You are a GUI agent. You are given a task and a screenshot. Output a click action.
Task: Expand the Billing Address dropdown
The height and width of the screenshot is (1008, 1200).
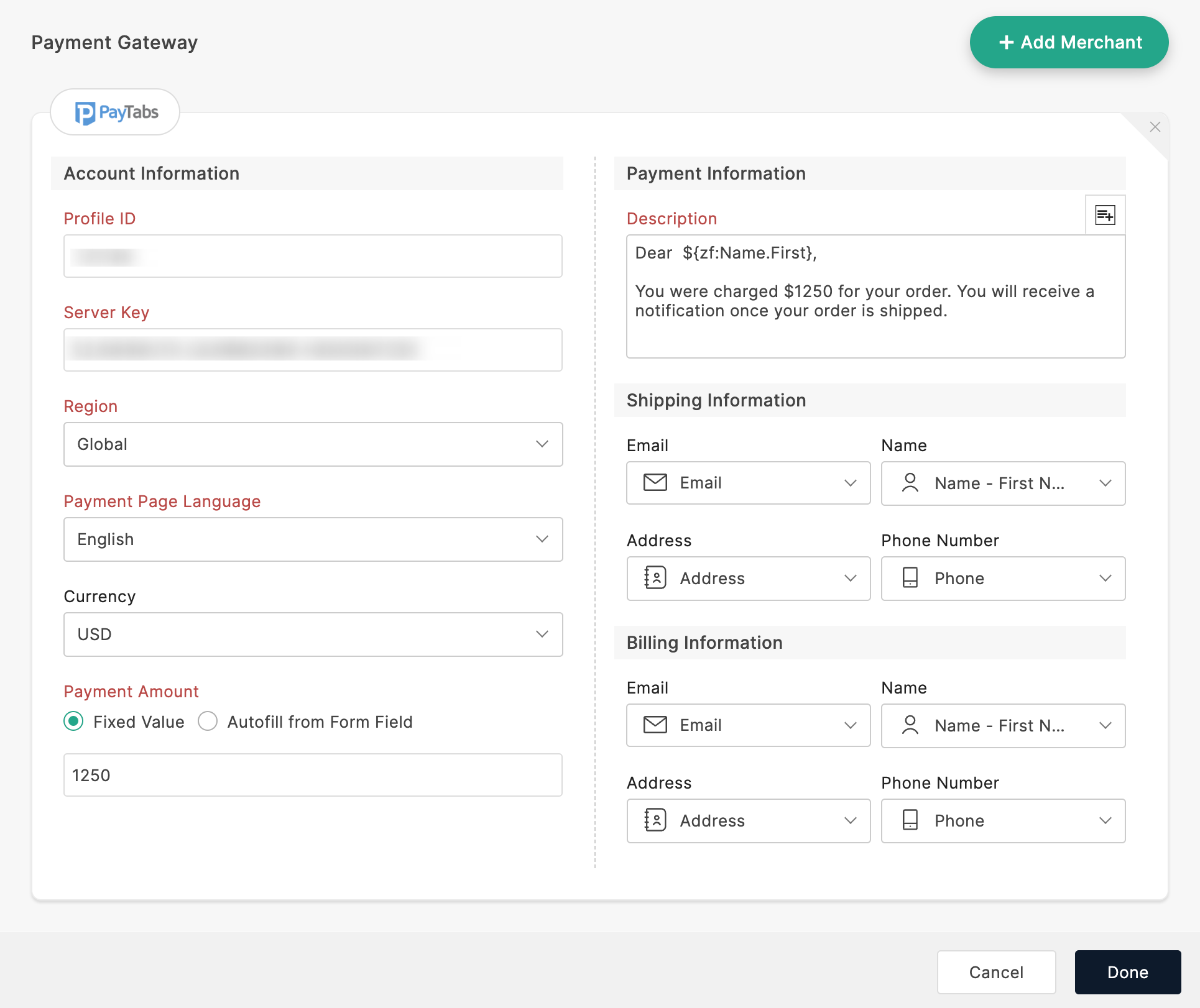pyautogui.click(x=748, y=820)
